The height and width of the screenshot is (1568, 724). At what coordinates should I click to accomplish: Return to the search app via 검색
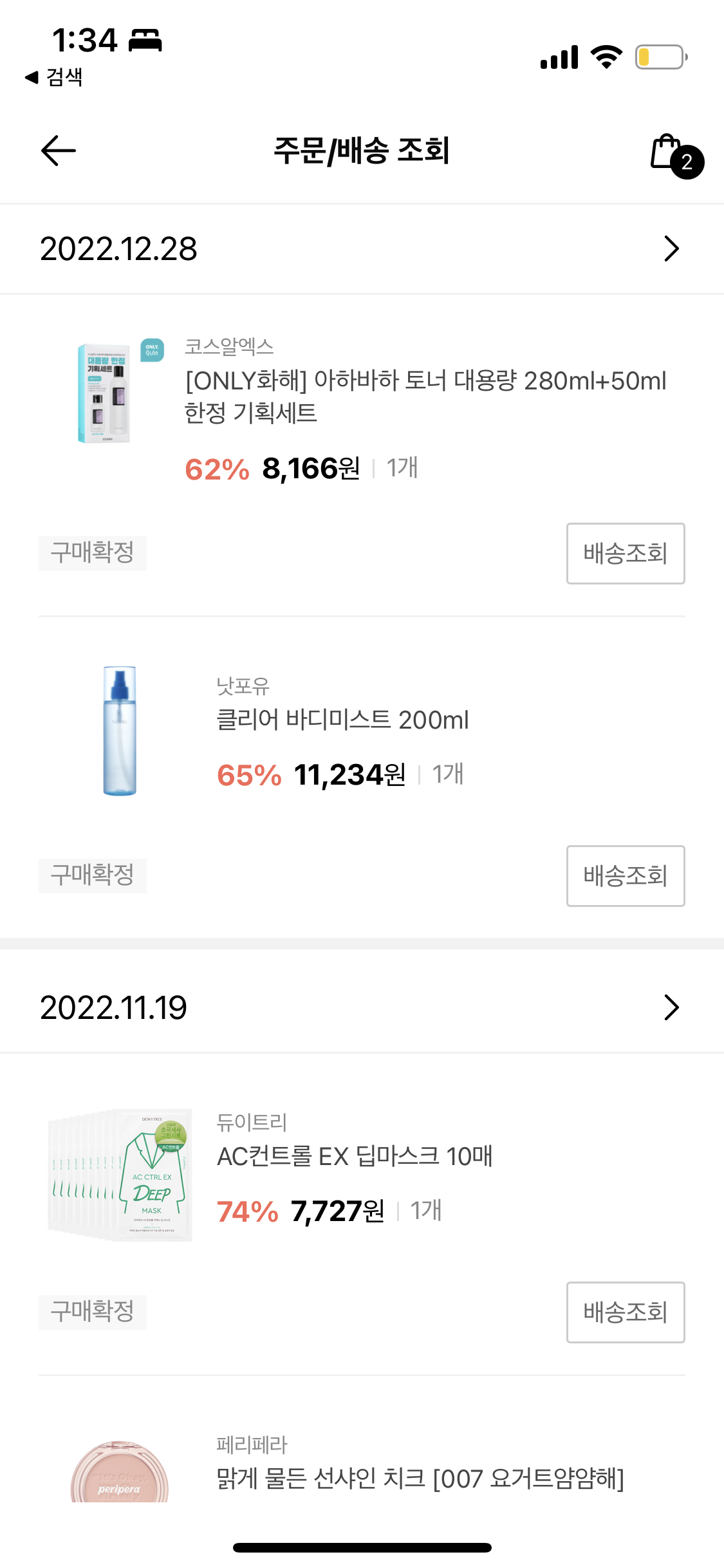pos(55,77)
